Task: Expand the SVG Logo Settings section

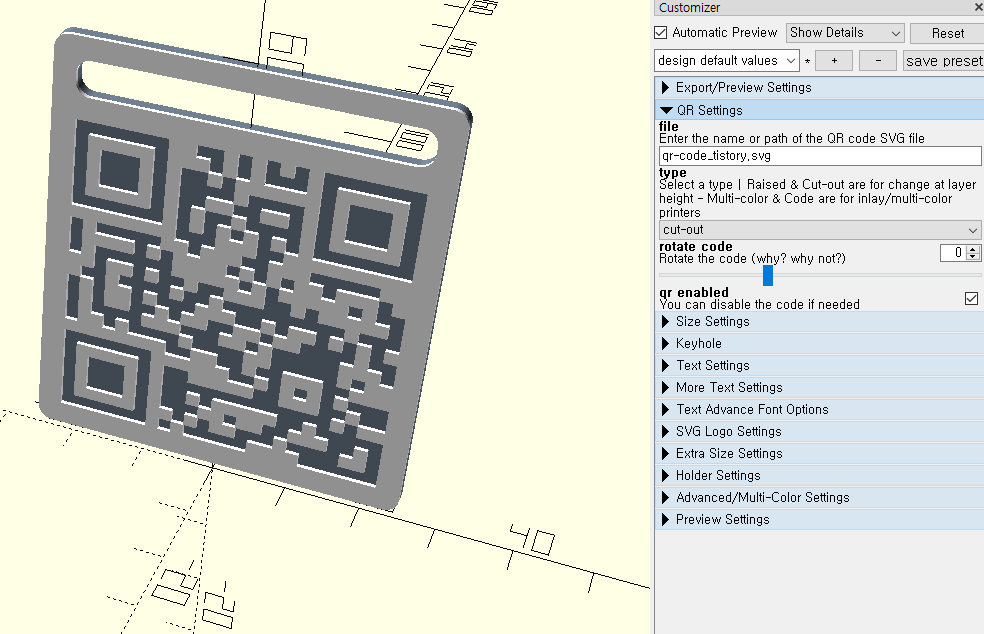Action: click(x=820, y=431)
